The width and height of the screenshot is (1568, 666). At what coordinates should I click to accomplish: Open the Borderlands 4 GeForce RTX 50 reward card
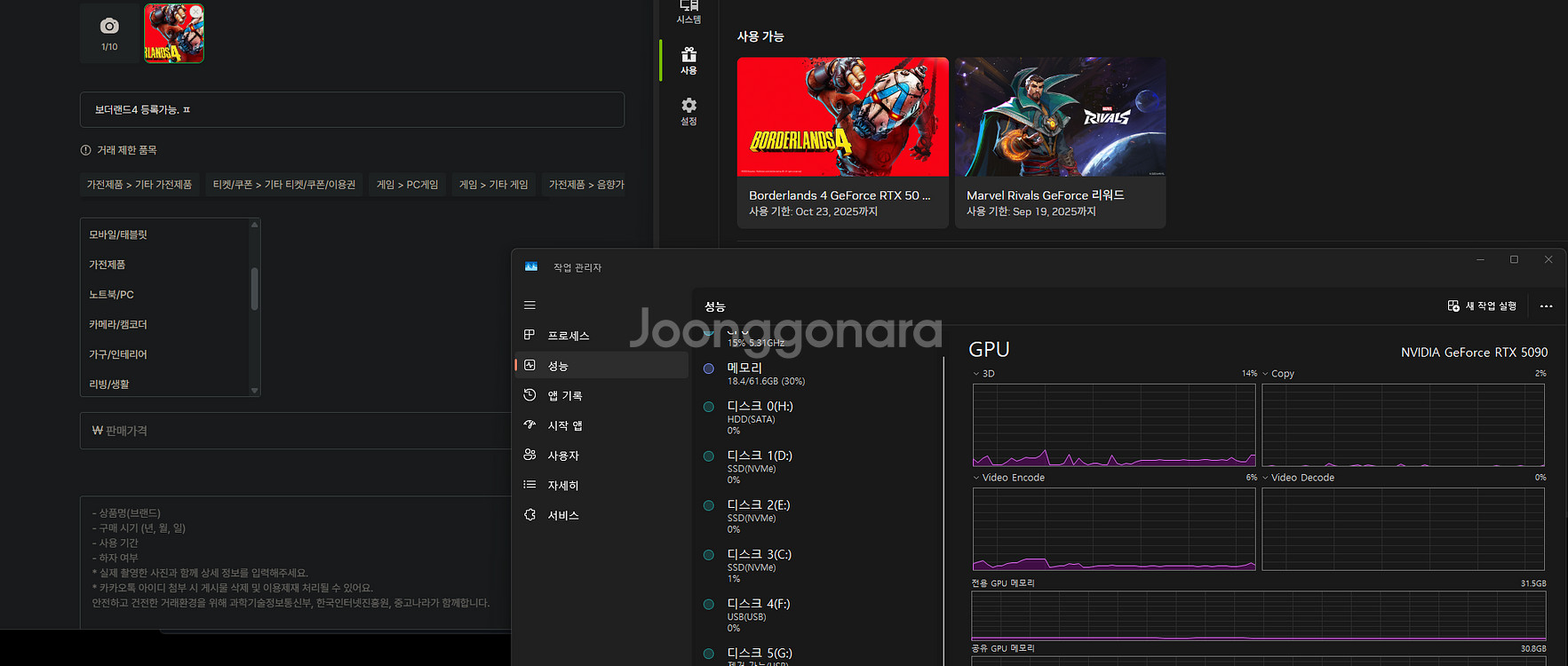(843, 143)
